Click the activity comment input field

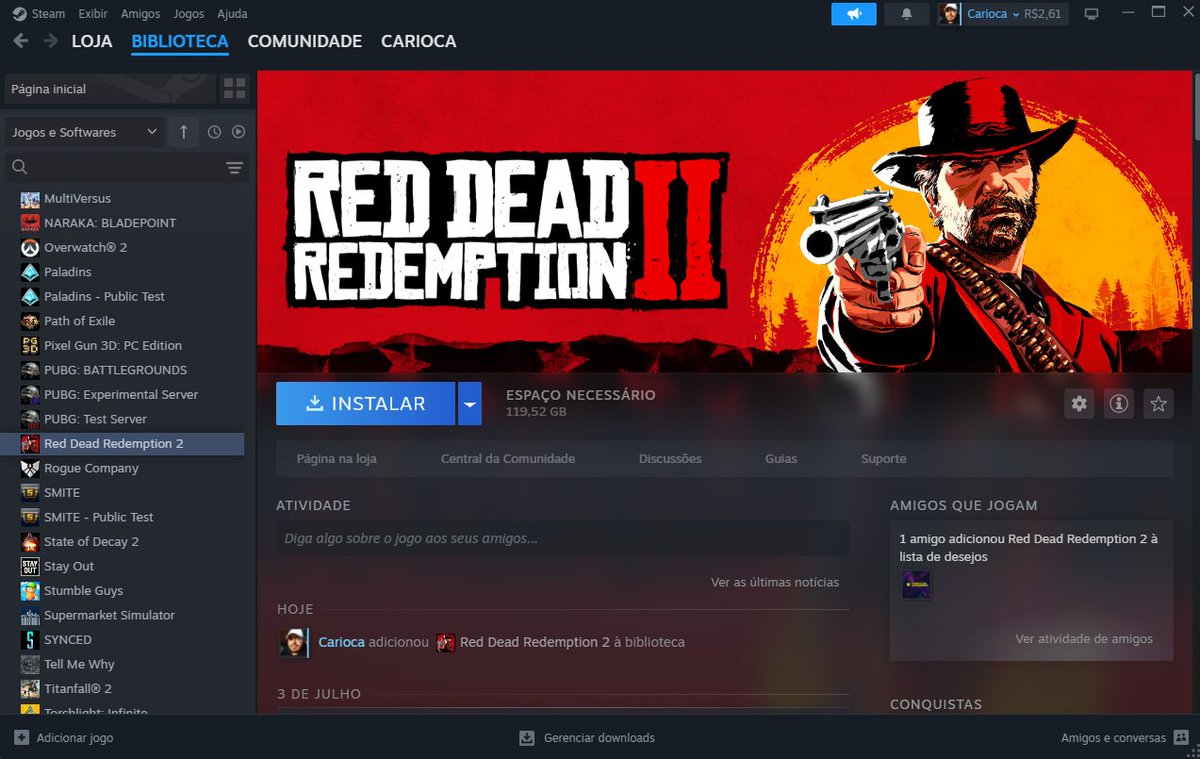tap(562, 538)
